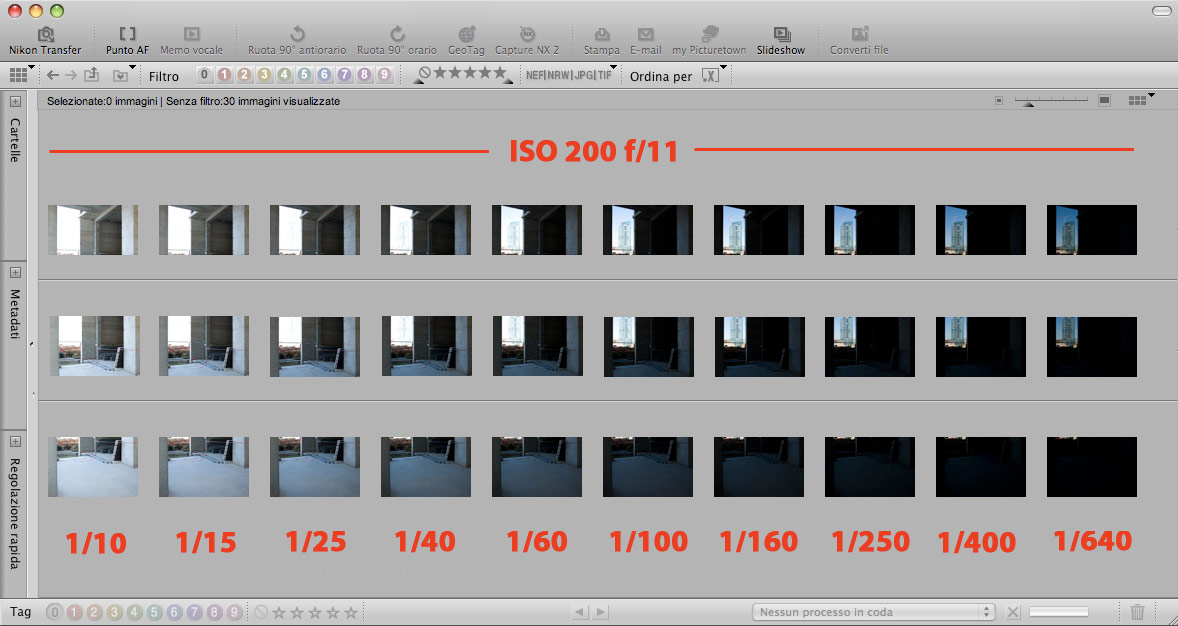Click the largest thumbnail size icon
This screenshot has height=626, width=1178.
(1104, 101)
